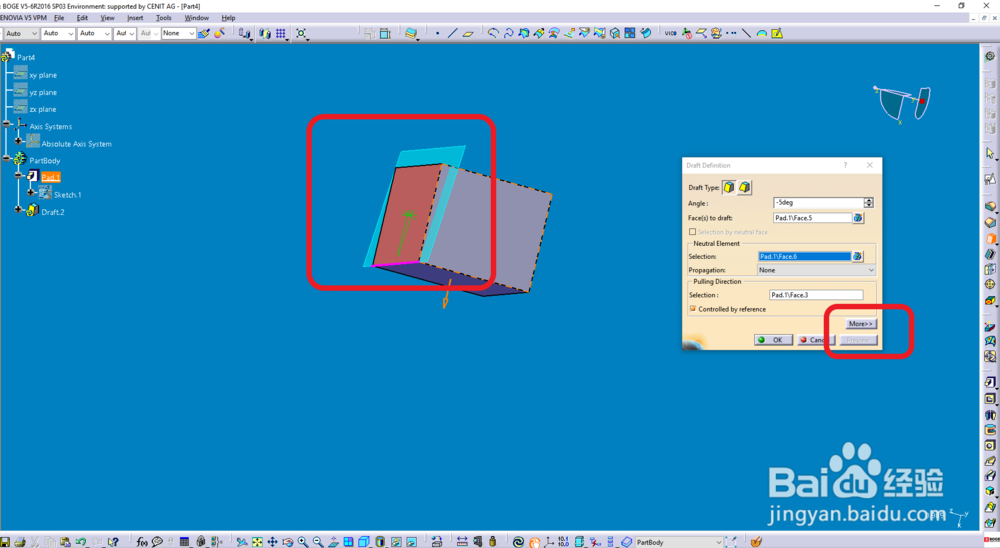The image size is (1000, 548).
Task: Open the Tools menu
Action: tap(164, 18)
